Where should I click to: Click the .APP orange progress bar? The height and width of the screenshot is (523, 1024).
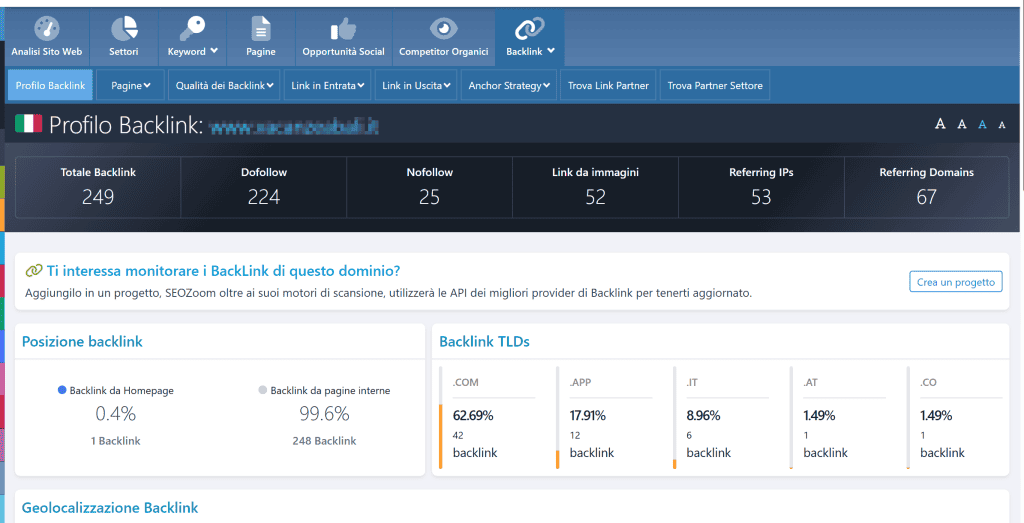pos(558,459)
